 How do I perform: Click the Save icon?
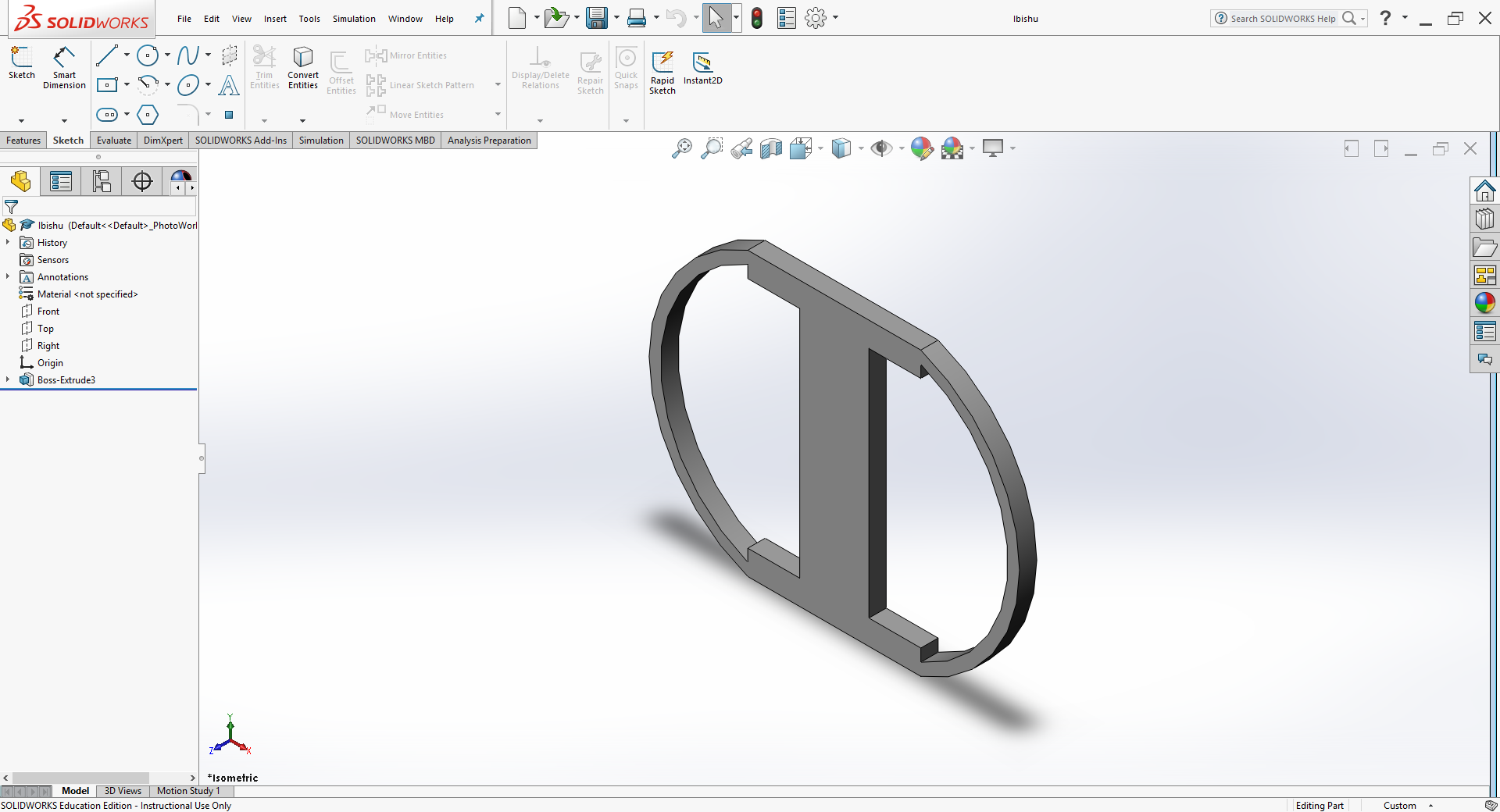[x=597, y=18]
